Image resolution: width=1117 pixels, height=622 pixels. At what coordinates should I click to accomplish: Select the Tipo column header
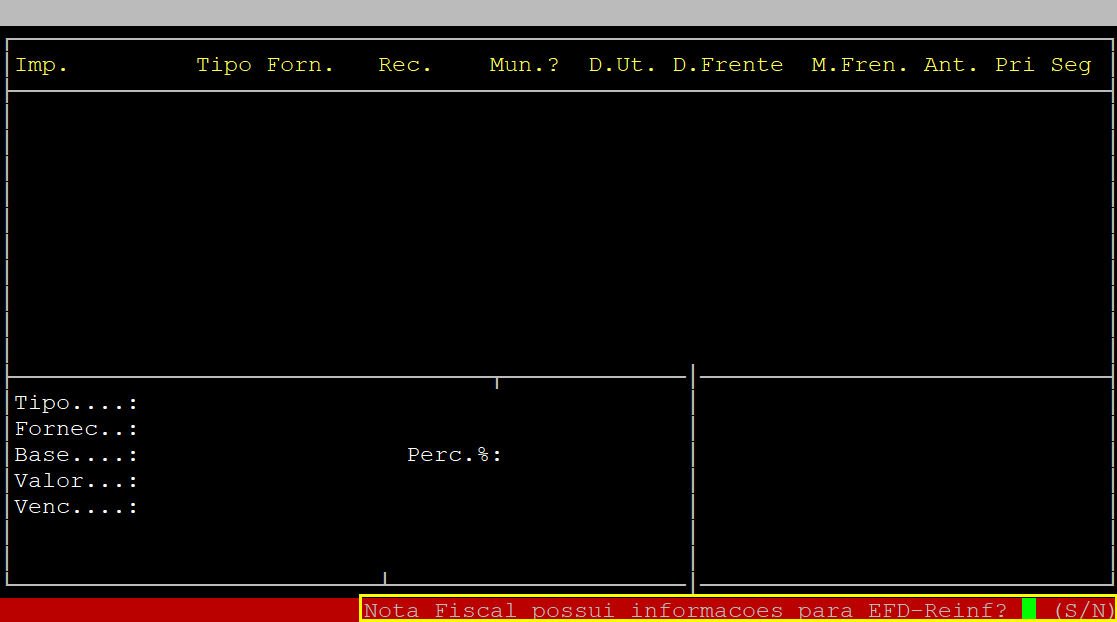(224, 65)
